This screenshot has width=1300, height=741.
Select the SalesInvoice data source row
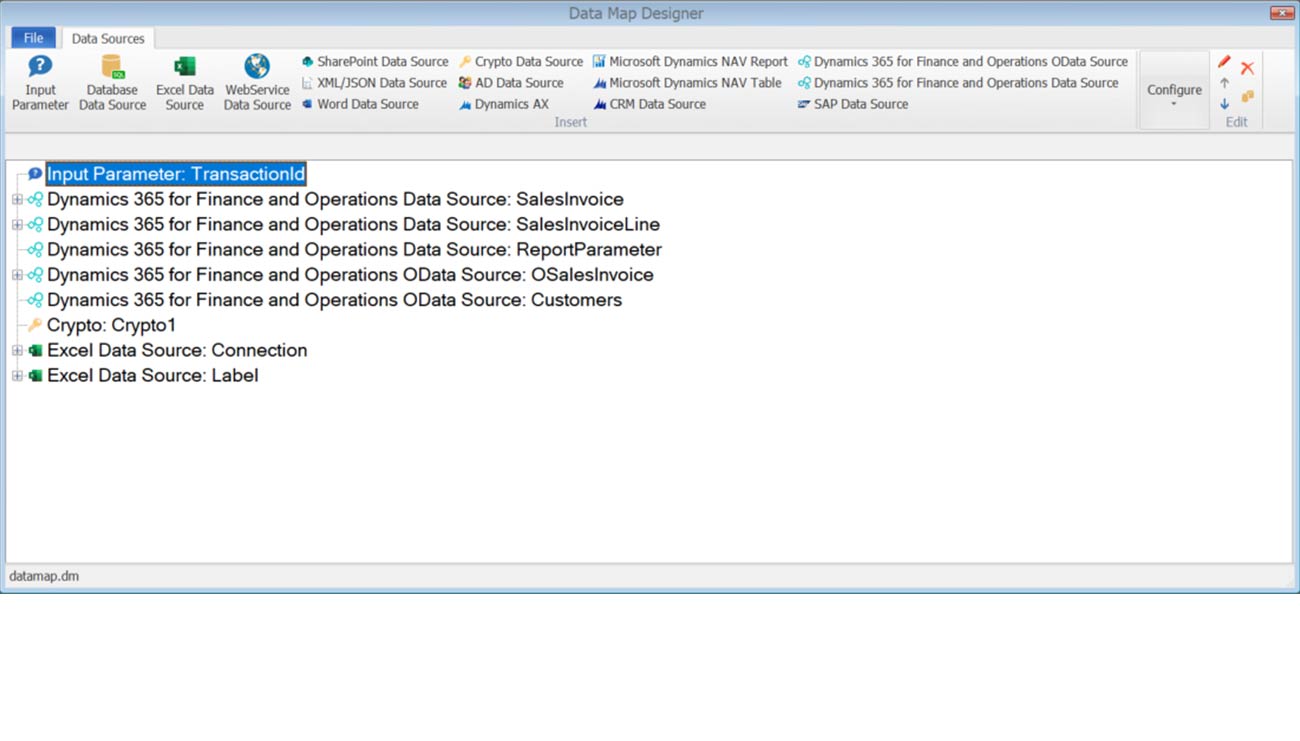coord(335,199)
